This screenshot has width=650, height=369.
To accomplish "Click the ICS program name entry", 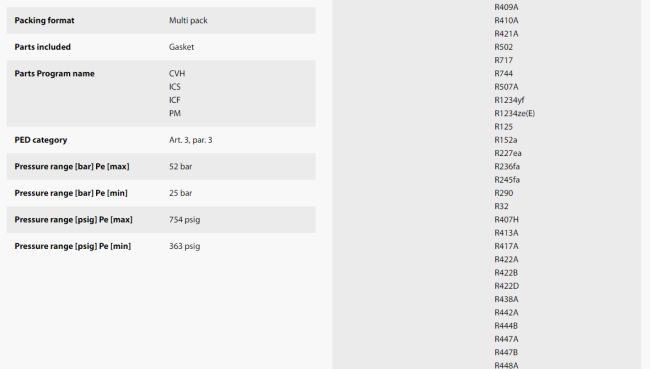I will [175, 87].
